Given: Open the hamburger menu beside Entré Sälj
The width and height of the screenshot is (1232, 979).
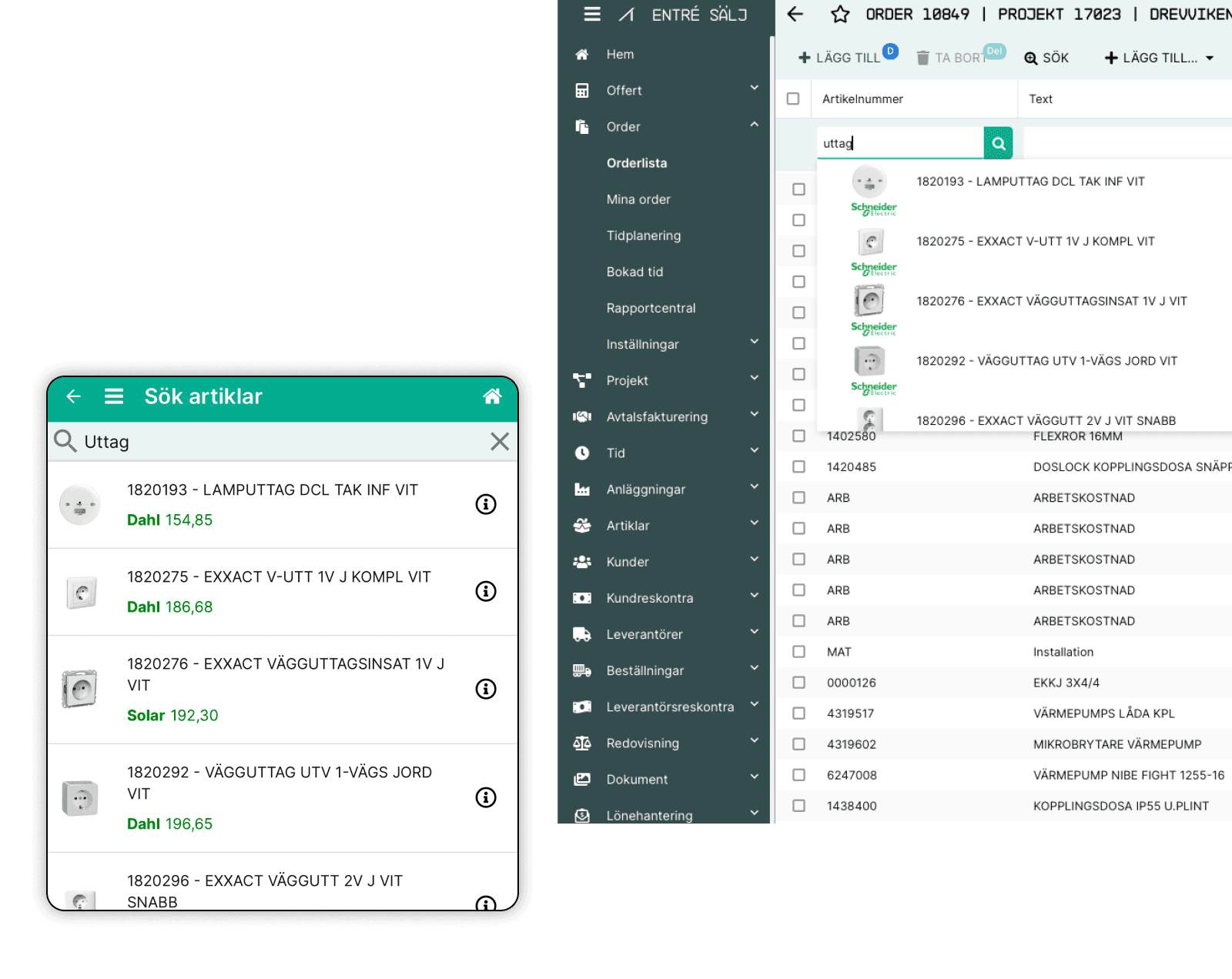Looking at the screenshot, I should [x=592, y=14].
